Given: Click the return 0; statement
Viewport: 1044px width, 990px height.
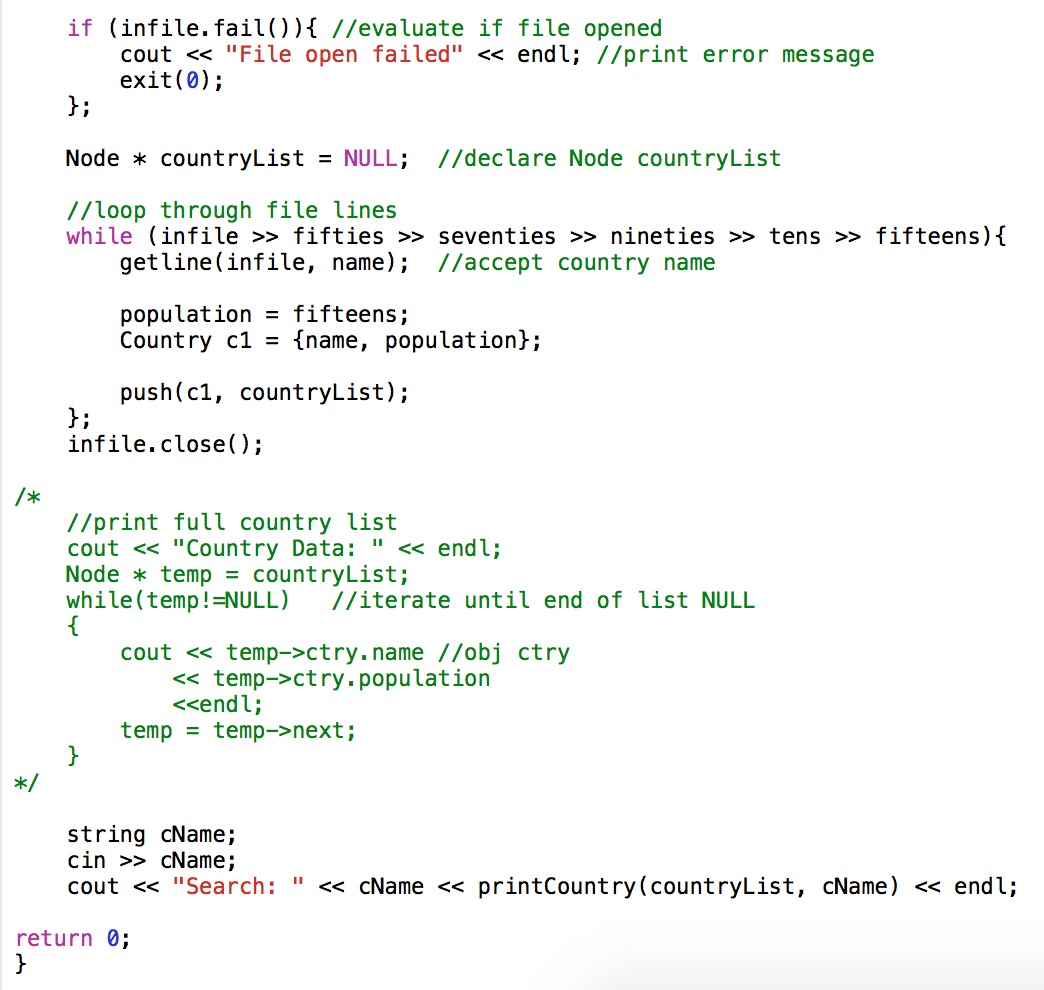Looking at the screenshot, I should click(73, 938).
